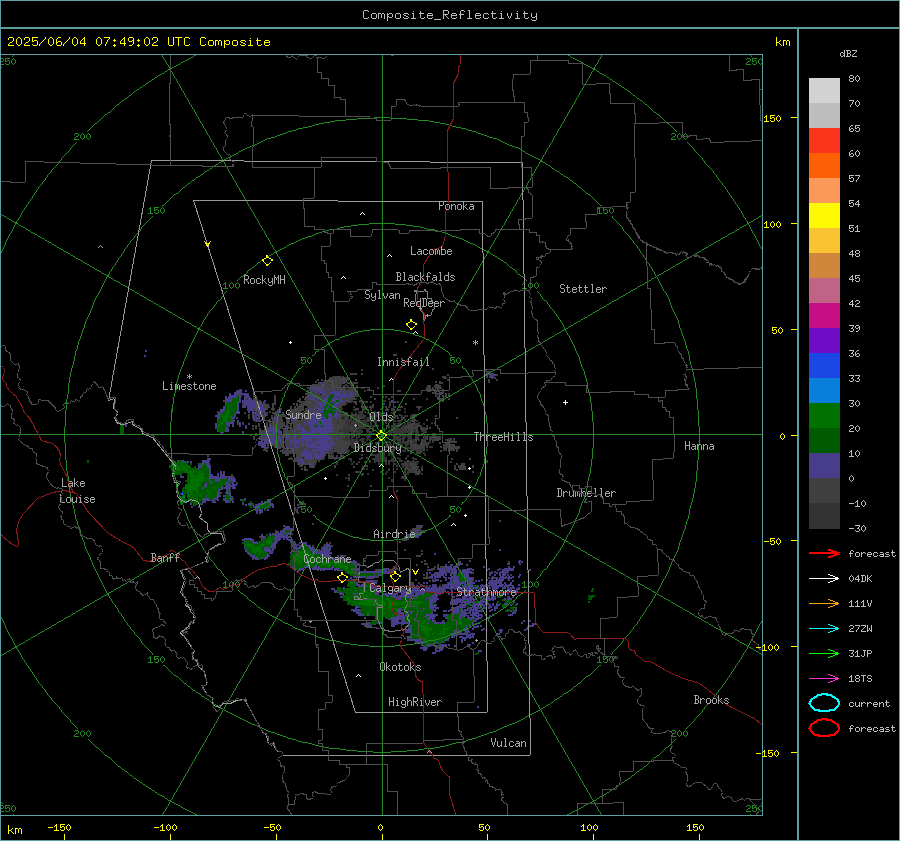900x841 pixels.
Task: Select the RockyMH label
Action: 264,280
